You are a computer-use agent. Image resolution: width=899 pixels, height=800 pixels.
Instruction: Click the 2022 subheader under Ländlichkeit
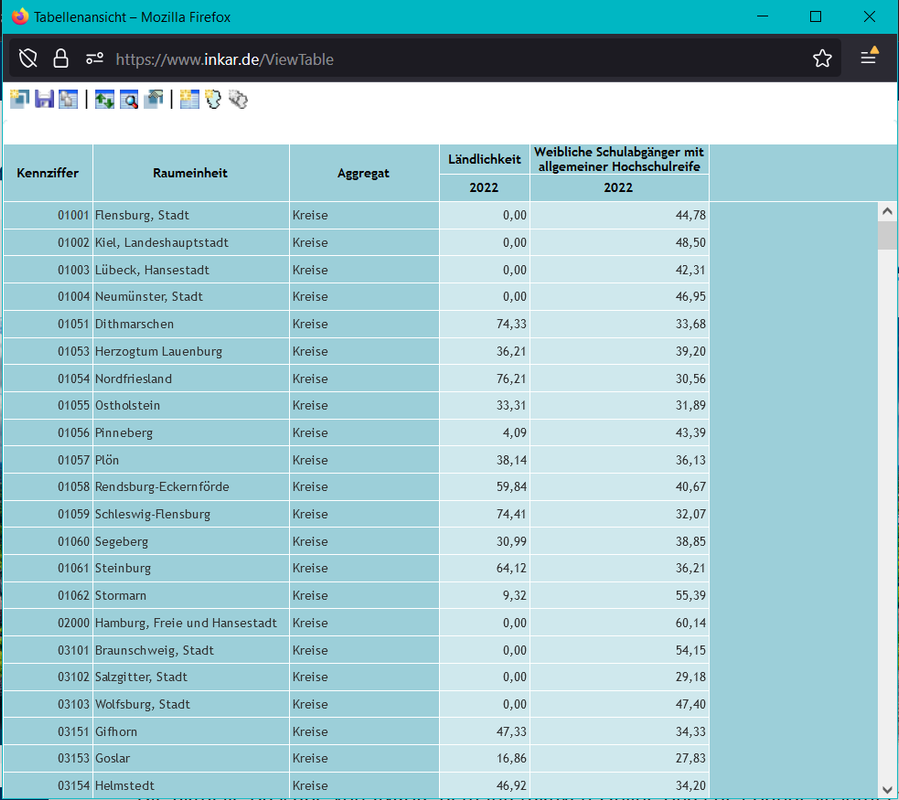[484, 188]
